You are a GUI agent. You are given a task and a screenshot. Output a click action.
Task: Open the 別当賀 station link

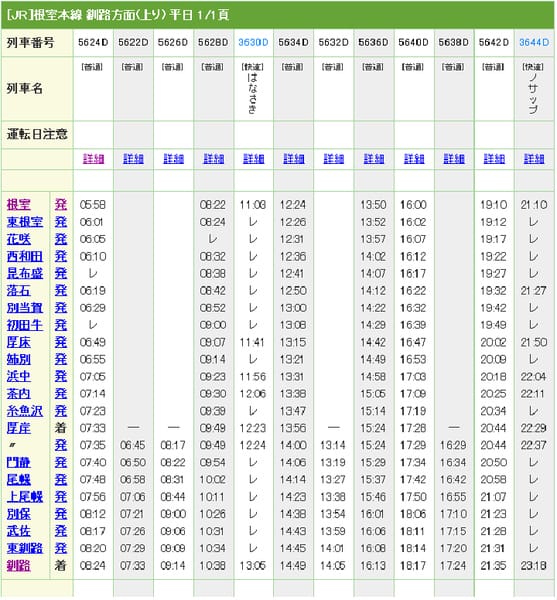point(25,308)
